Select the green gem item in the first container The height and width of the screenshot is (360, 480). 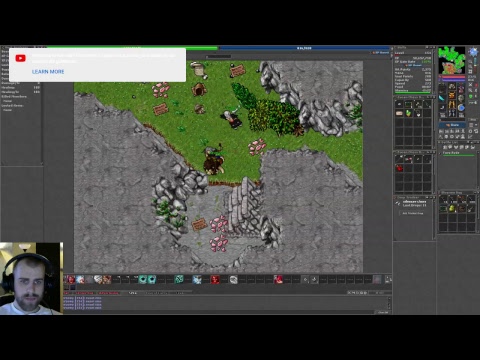click(x=409, y=113)
